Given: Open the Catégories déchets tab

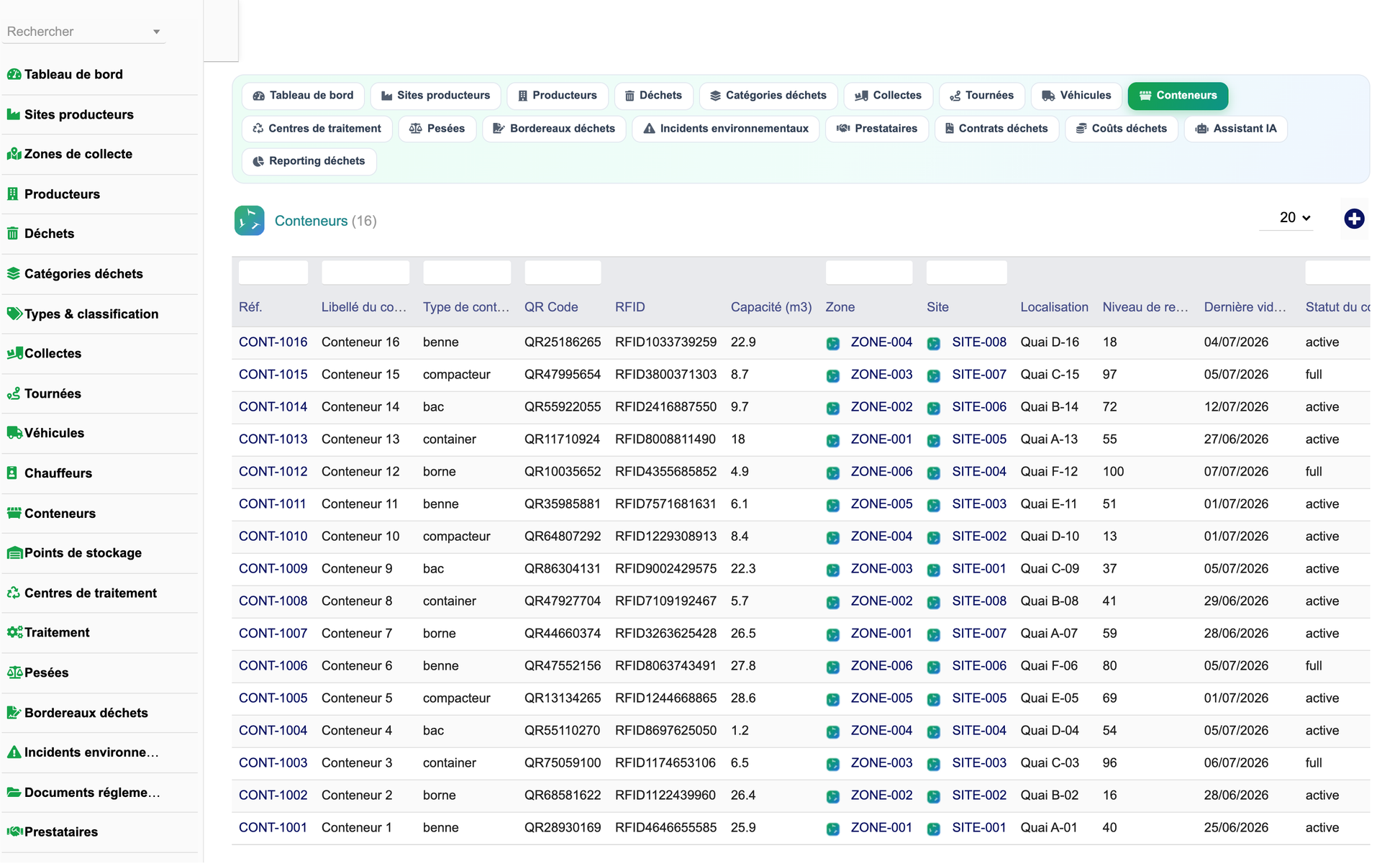Looking at the screenshot, I should click(x=768, y=96).
